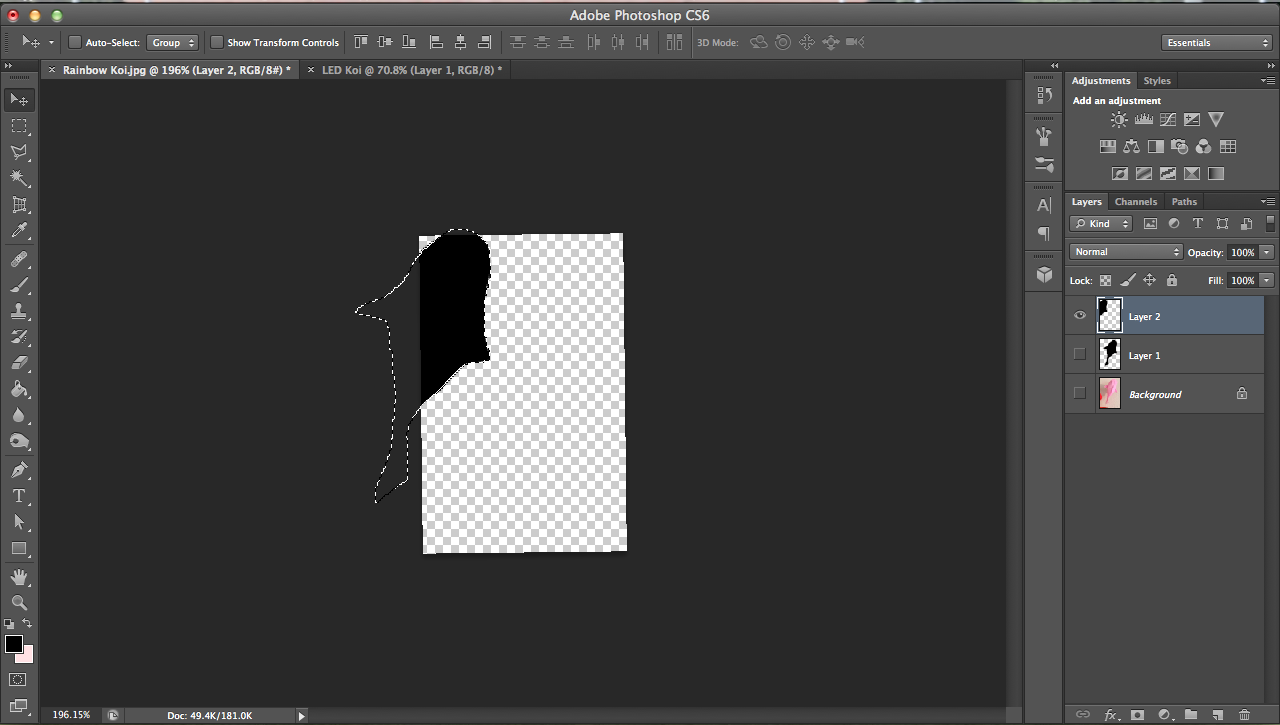Select the Lasso tool
Image resolution: width=1280 pixels, height=725 pixels.
tap(18, 151)
